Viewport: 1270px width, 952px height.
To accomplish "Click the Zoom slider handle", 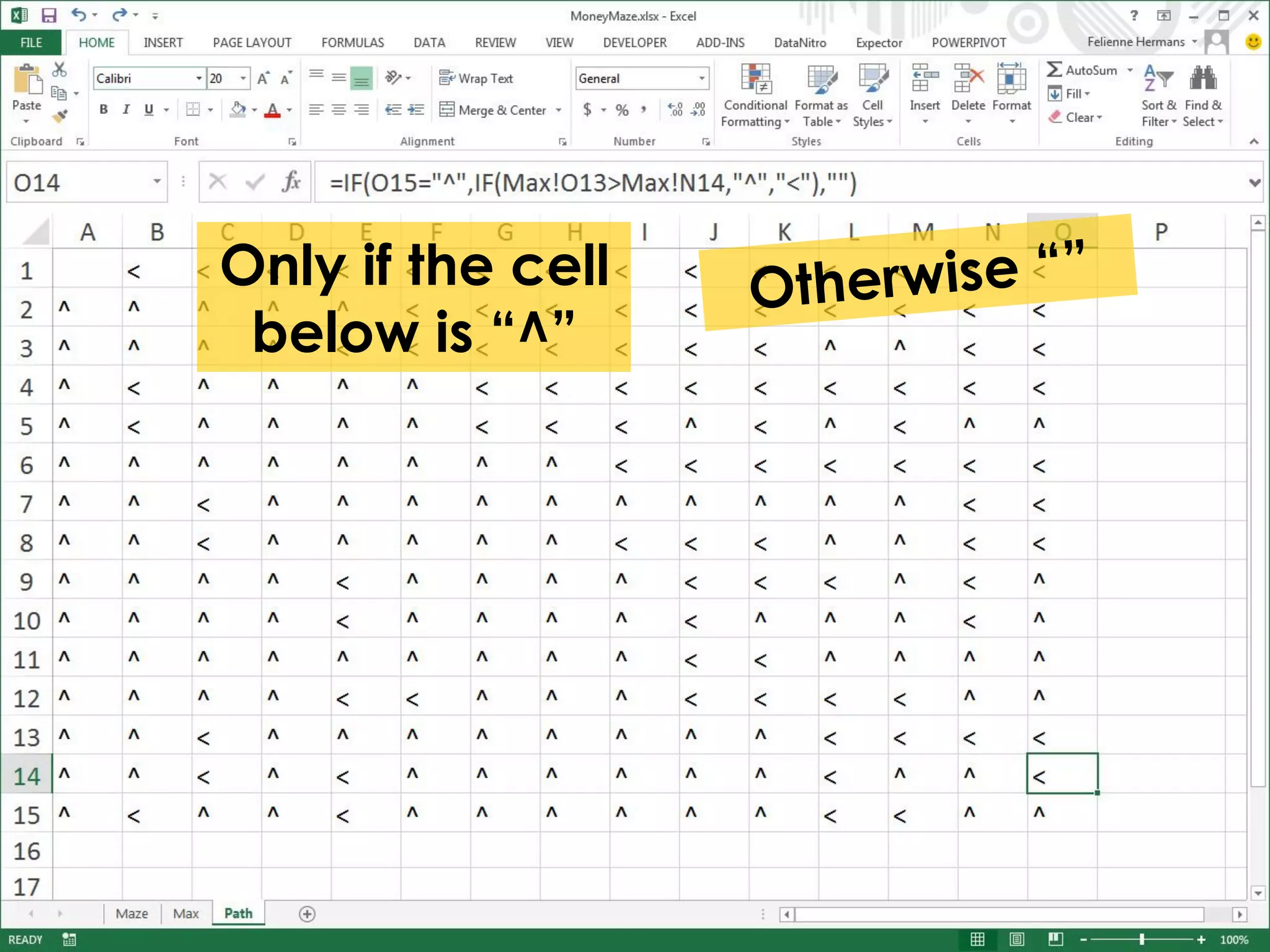I will click(1142, 939).
